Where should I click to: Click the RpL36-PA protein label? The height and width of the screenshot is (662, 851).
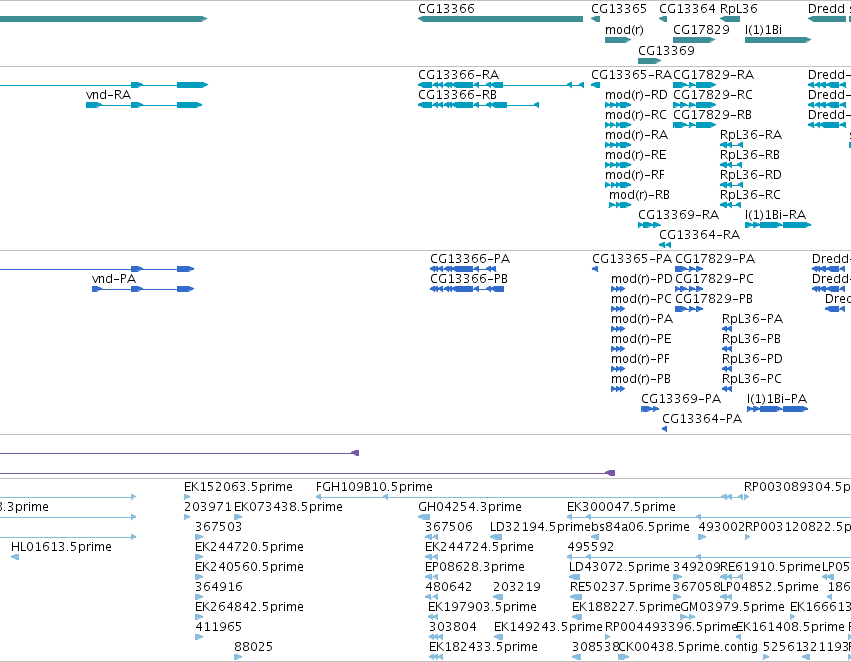click(x=753, y=320)
